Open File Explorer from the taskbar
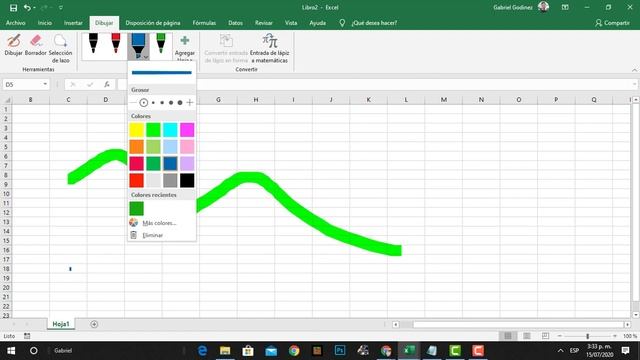Image resolution: width=640 pixels, height=360 pixels. (225, 351)
